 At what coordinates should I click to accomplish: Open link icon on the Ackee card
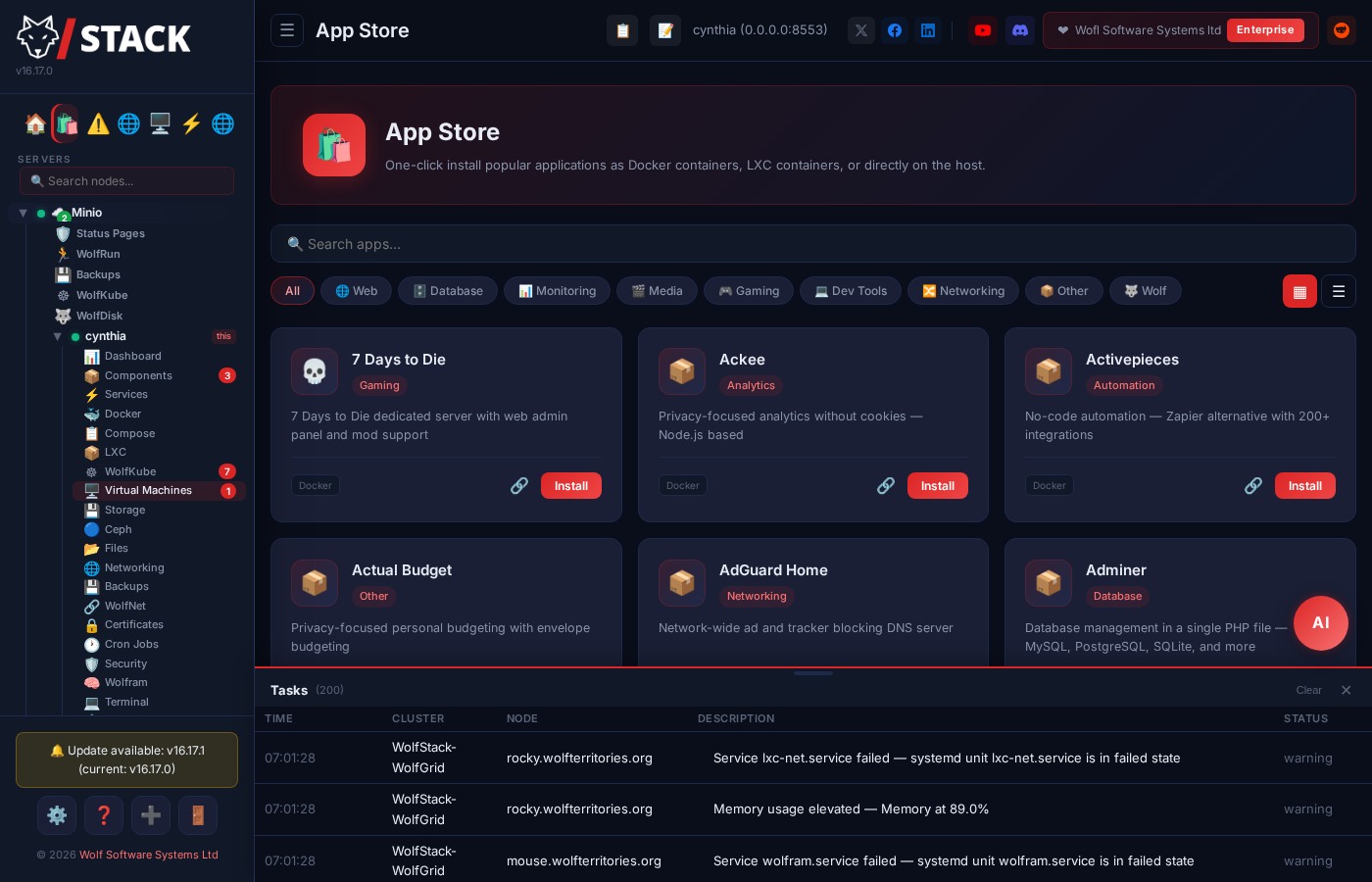(886, 485)
